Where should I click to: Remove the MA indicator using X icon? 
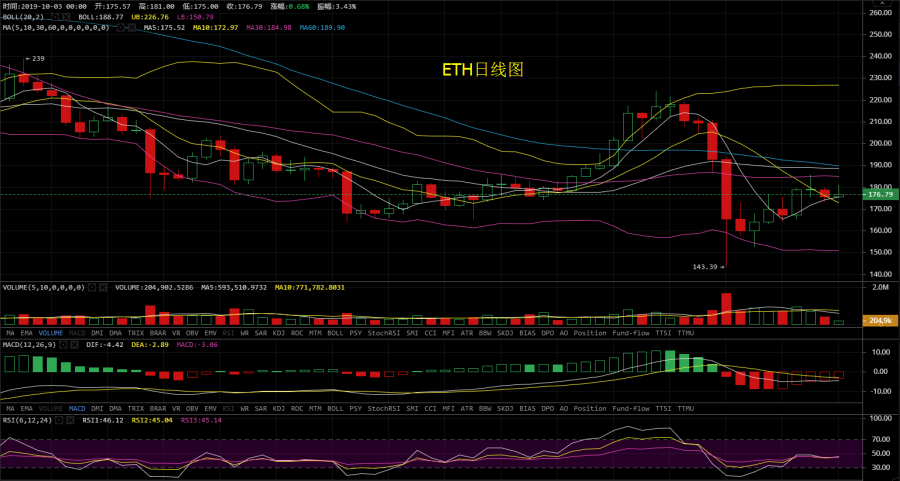tap(131, 28)
